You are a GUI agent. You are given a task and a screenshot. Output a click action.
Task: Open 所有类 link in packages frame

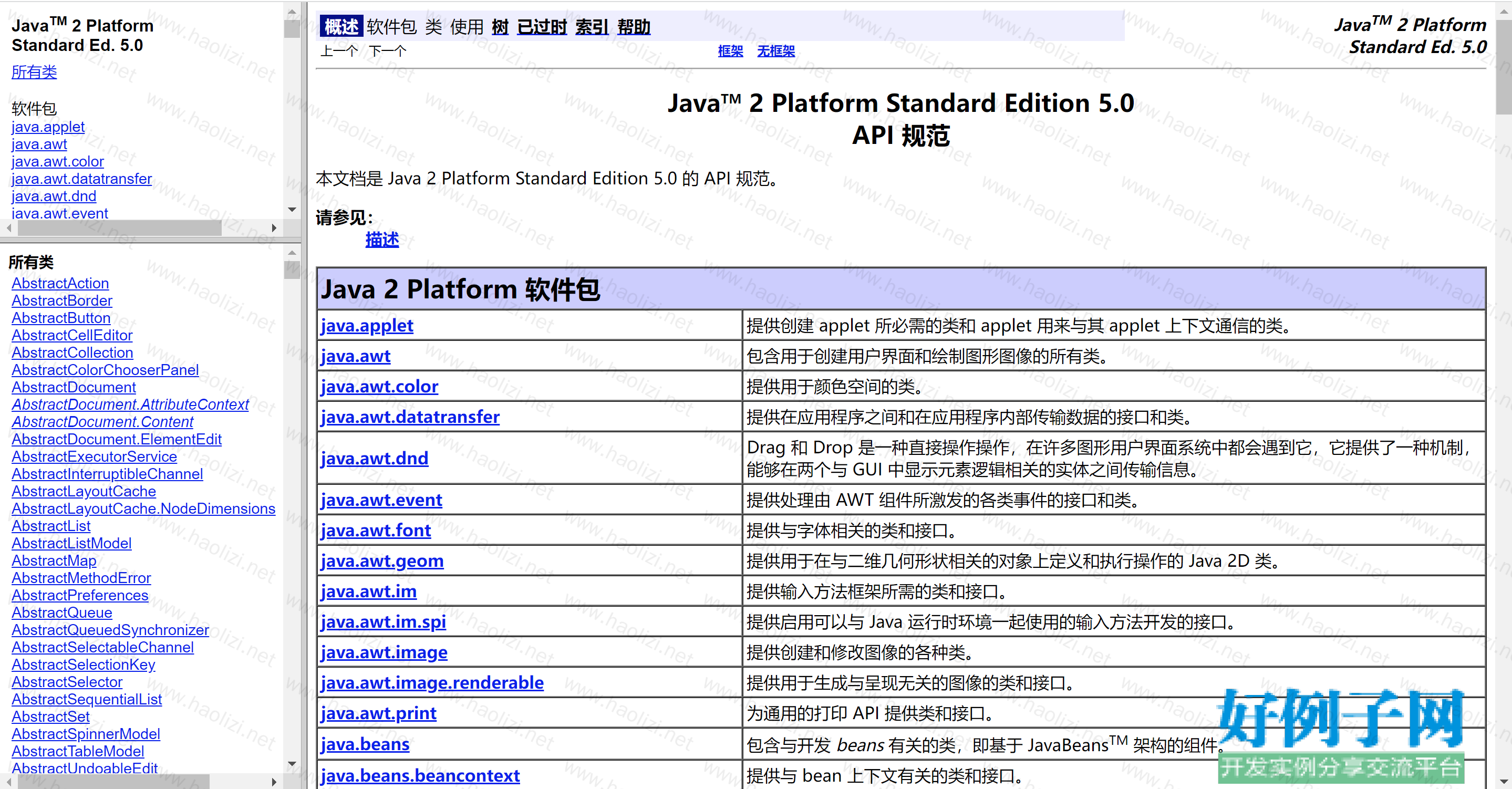34,72
